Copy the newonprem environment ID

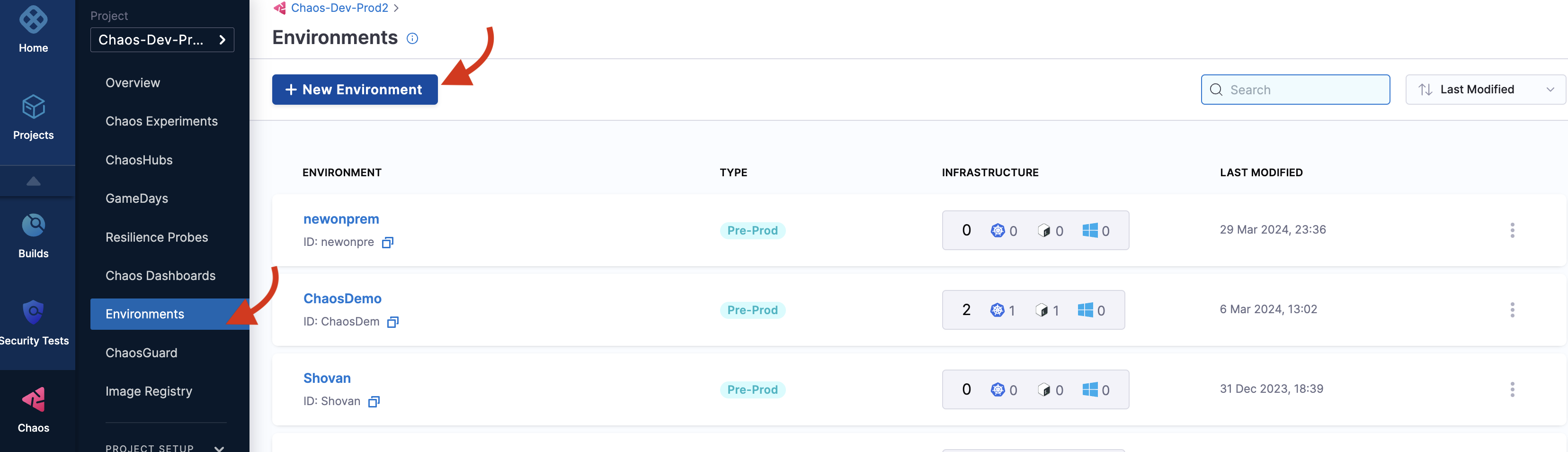tap(388, 243)
